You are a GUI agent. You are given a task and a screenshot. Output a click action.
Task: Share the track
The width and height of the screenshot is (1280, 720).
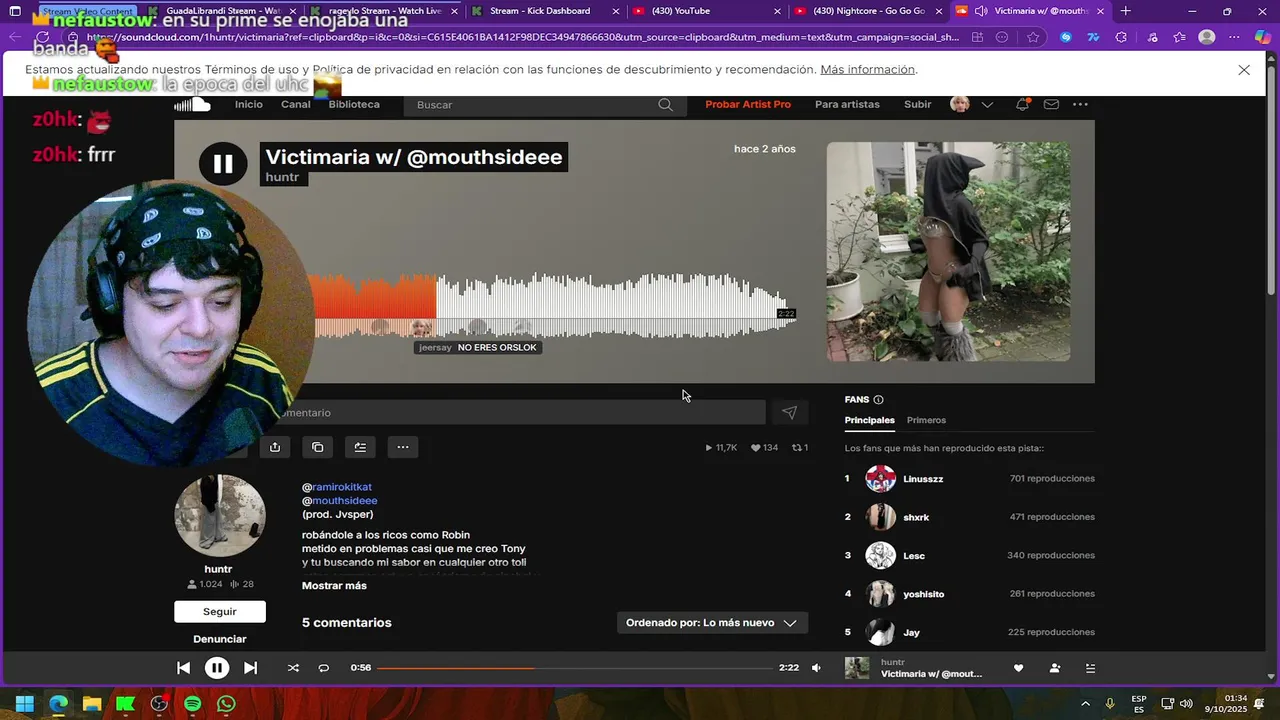[275, 447]
